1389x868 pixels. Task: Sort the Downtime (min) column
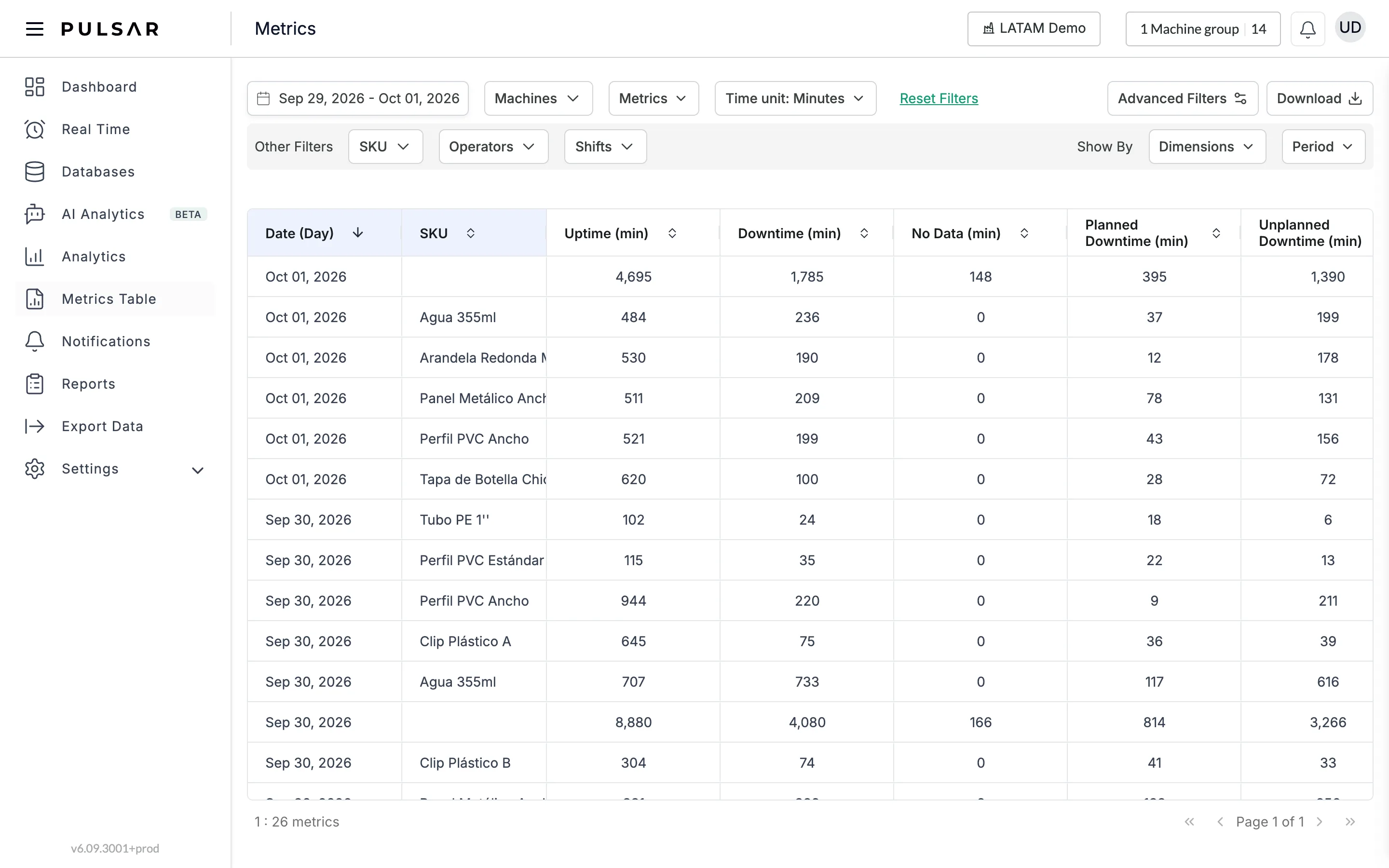[864, 233]
